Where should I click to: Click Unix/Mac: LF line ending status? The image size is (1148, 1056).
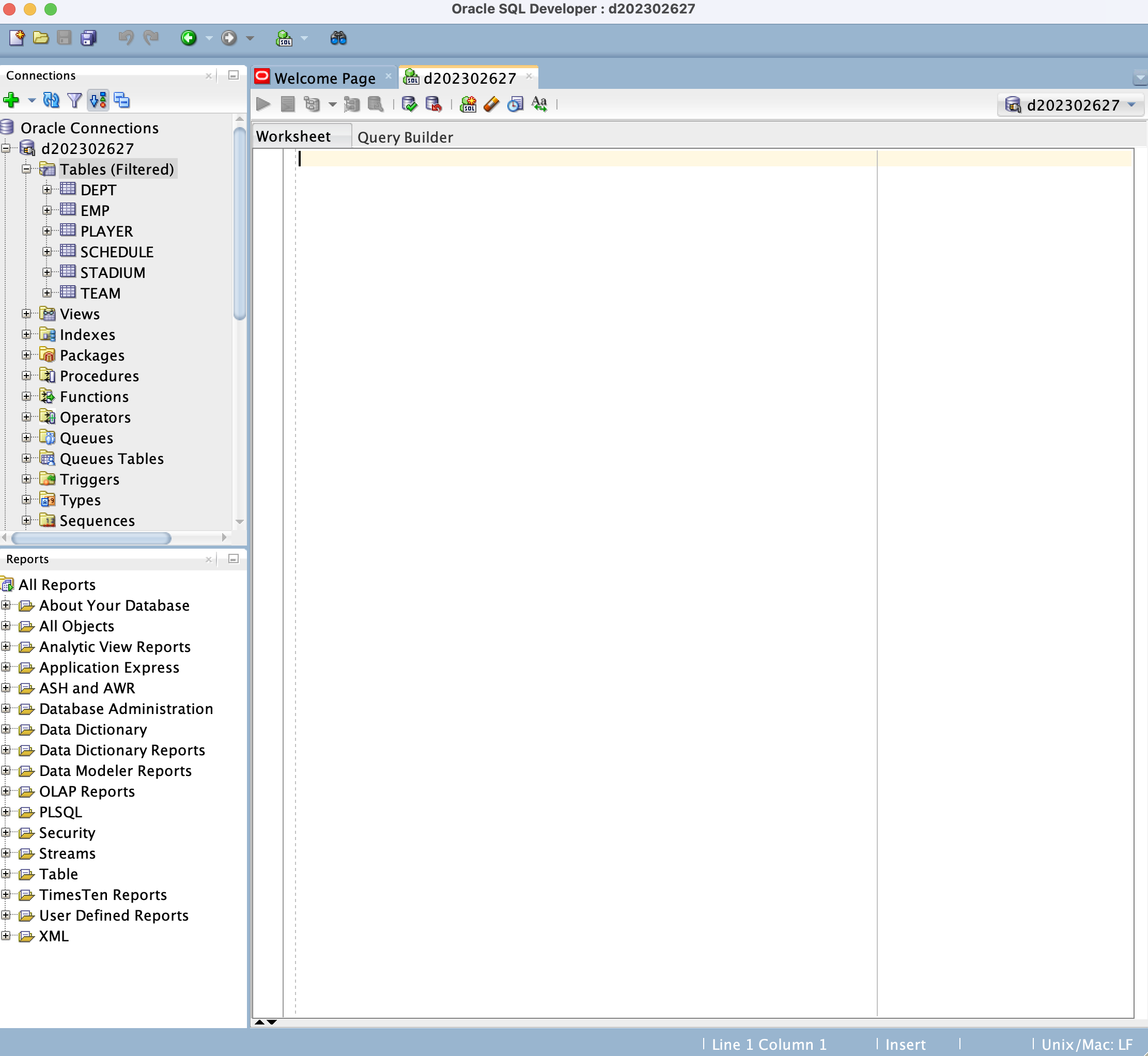coord(1087,1045)
